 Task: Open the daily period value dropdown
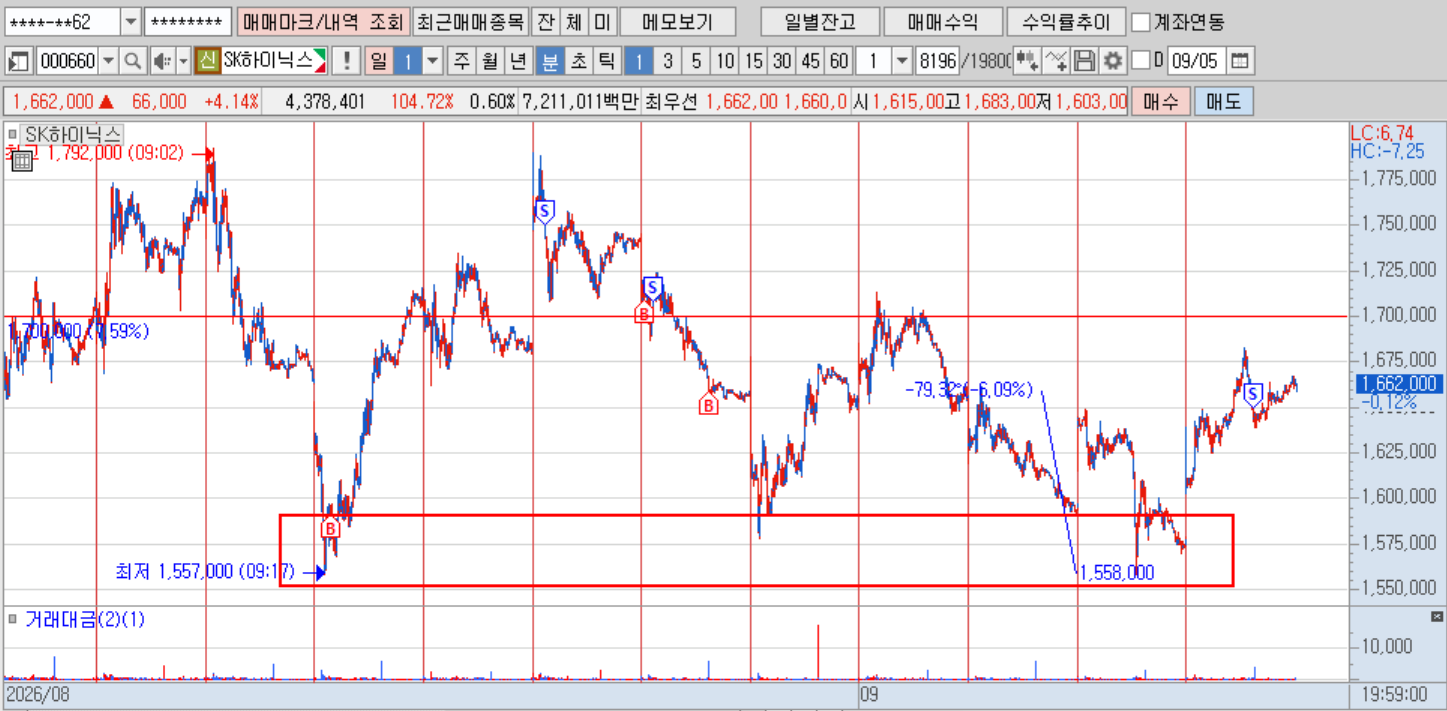pyautogui.click(x=432, y=61)
